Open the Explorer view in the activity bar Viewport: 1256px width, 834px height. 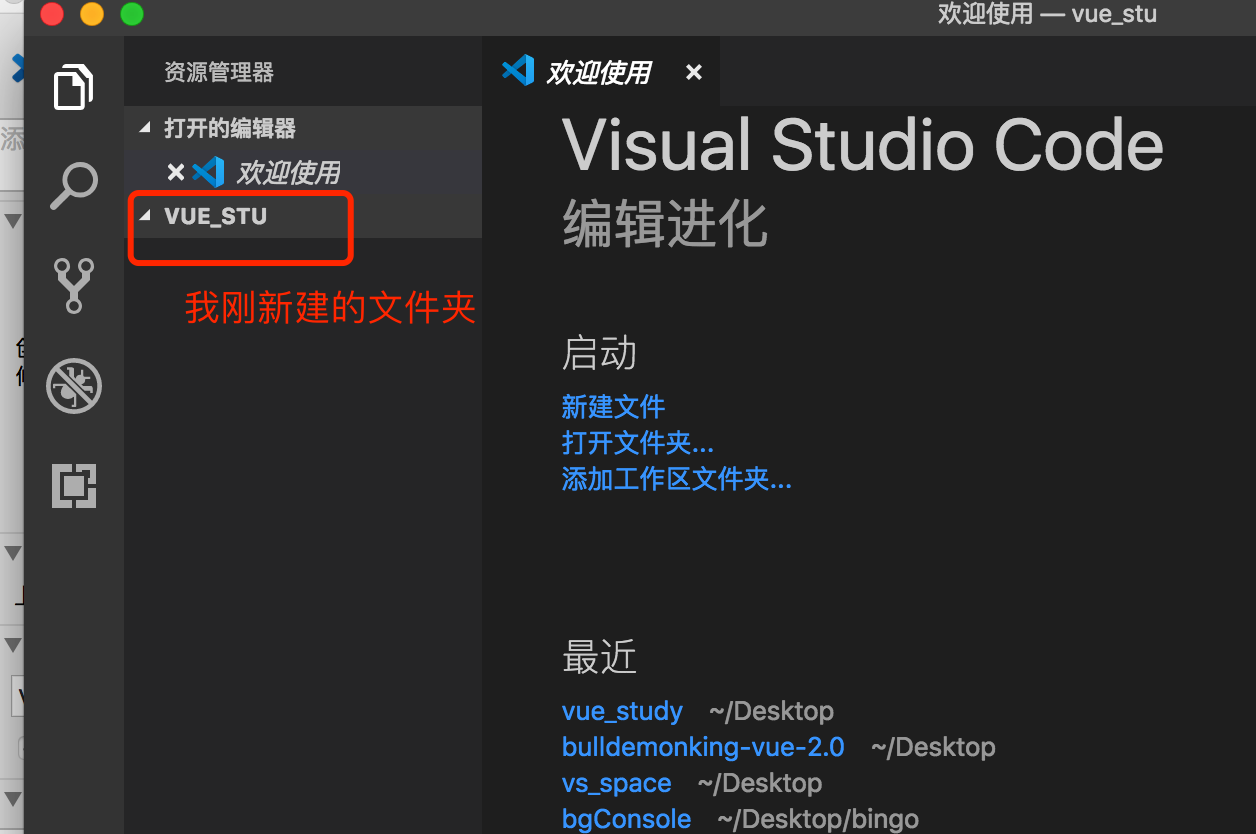(73, 87)
